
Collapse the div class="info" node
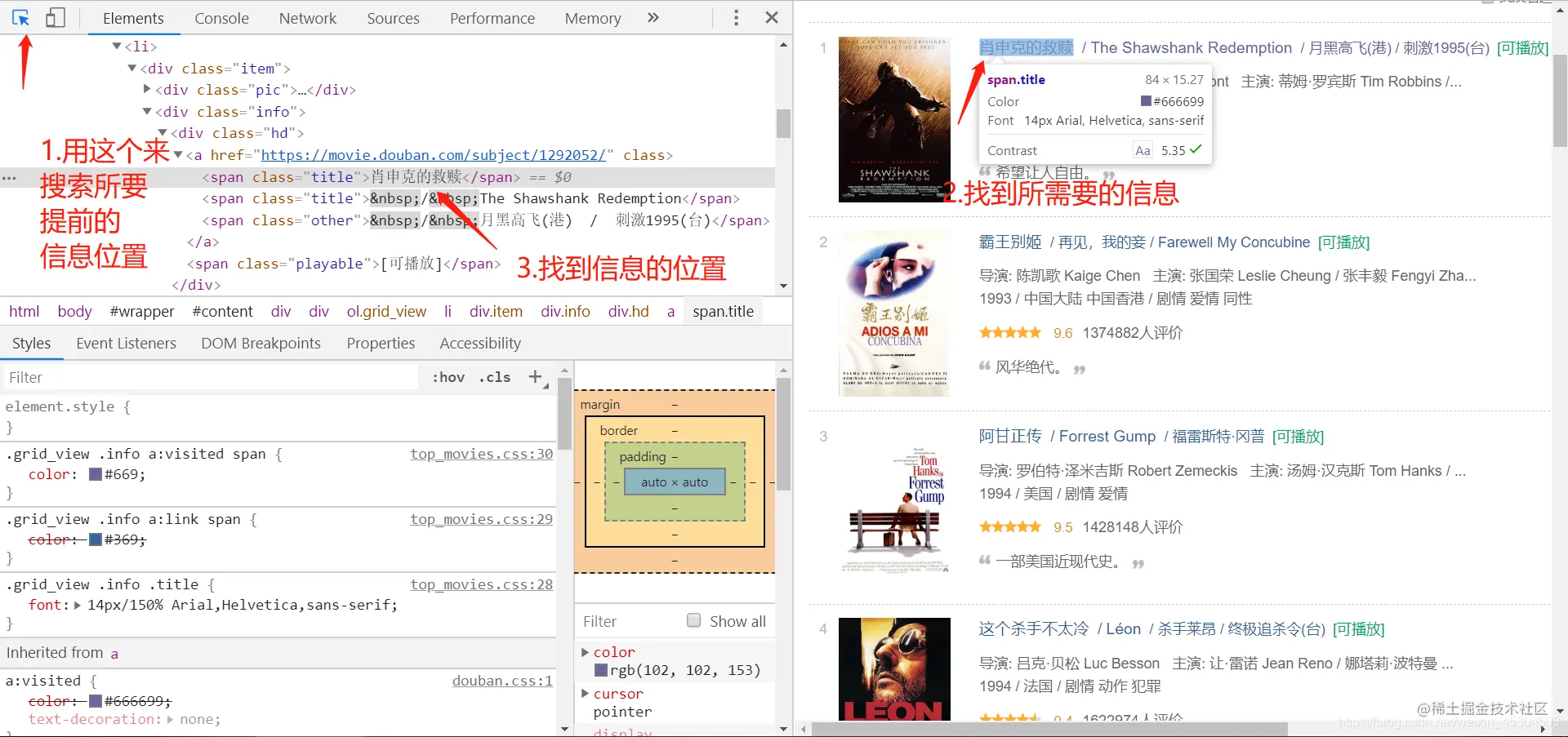pos(147,112)
